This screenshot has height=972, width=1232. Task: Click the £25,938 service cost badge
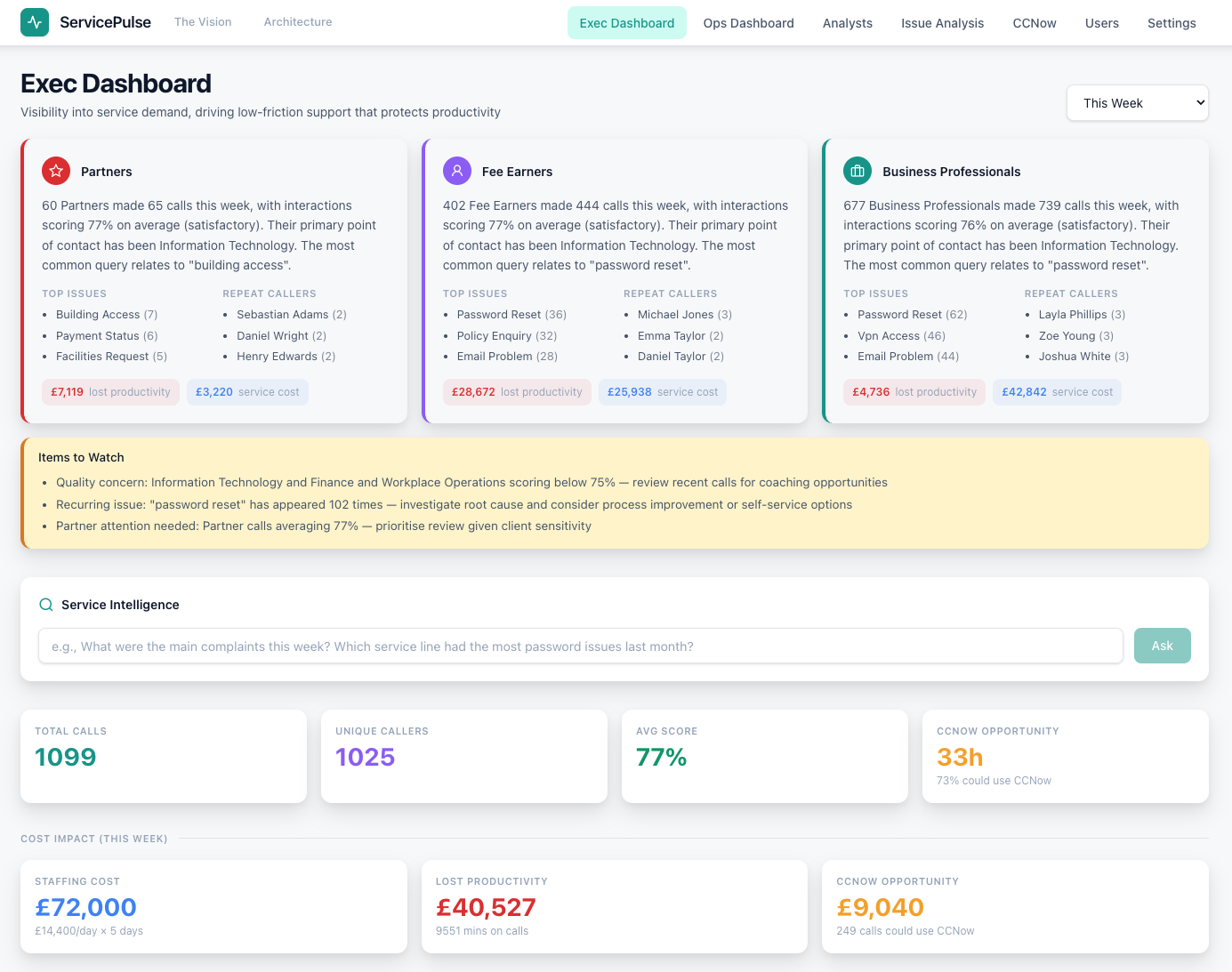click(662, 391)
